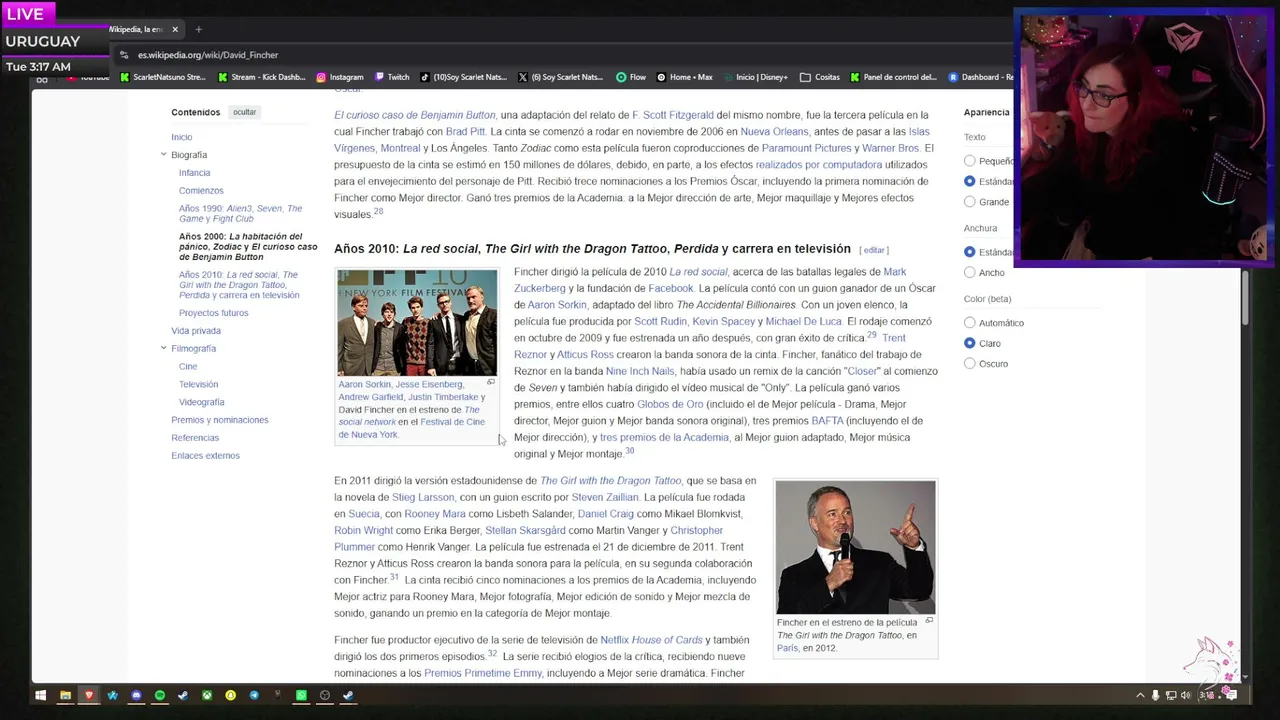Jump to Inicio in contents
This screenshot has height=720, width=1280.
pos(181,137)
